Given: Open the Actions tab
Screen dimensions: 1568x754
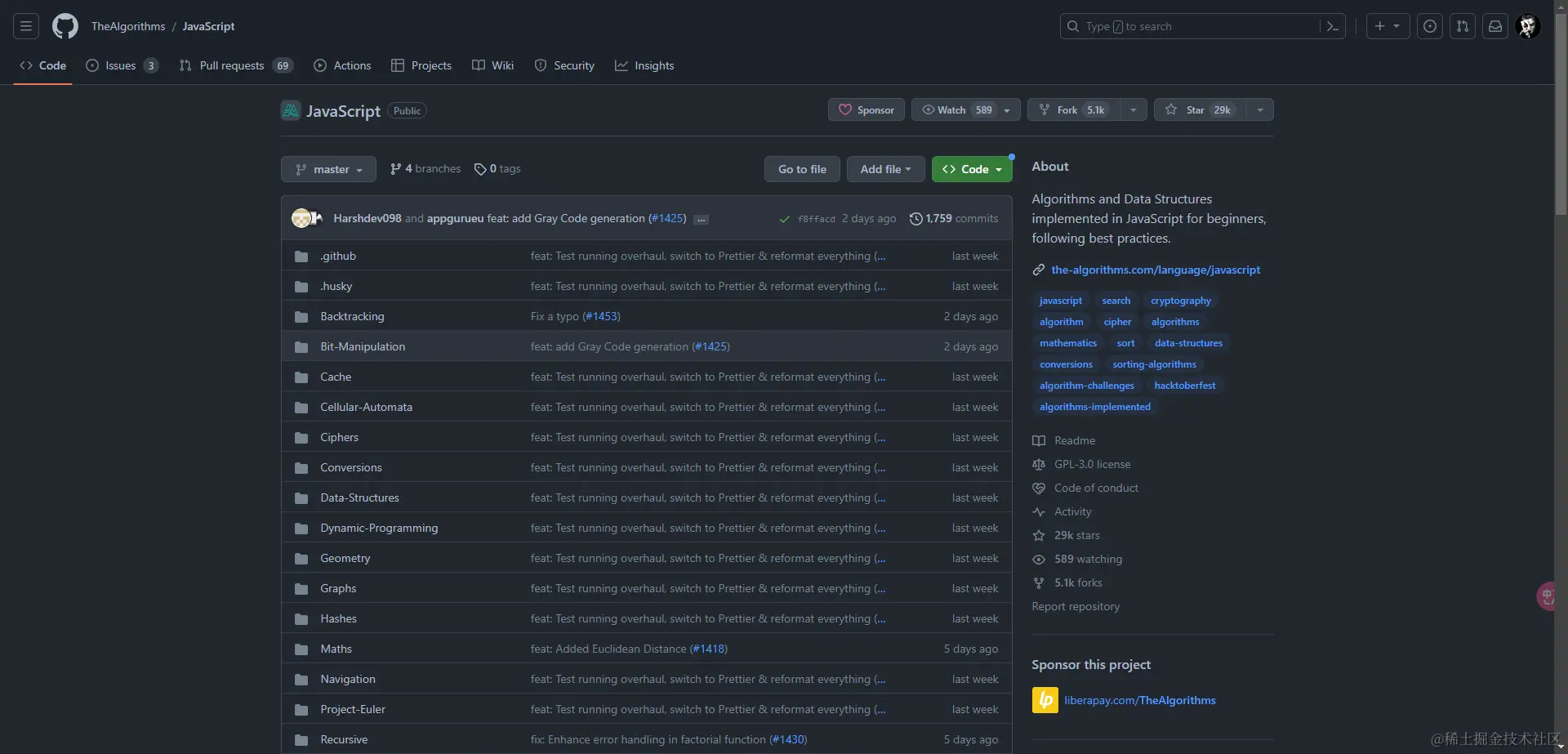Looking at the screenshot, I should 342,65.
